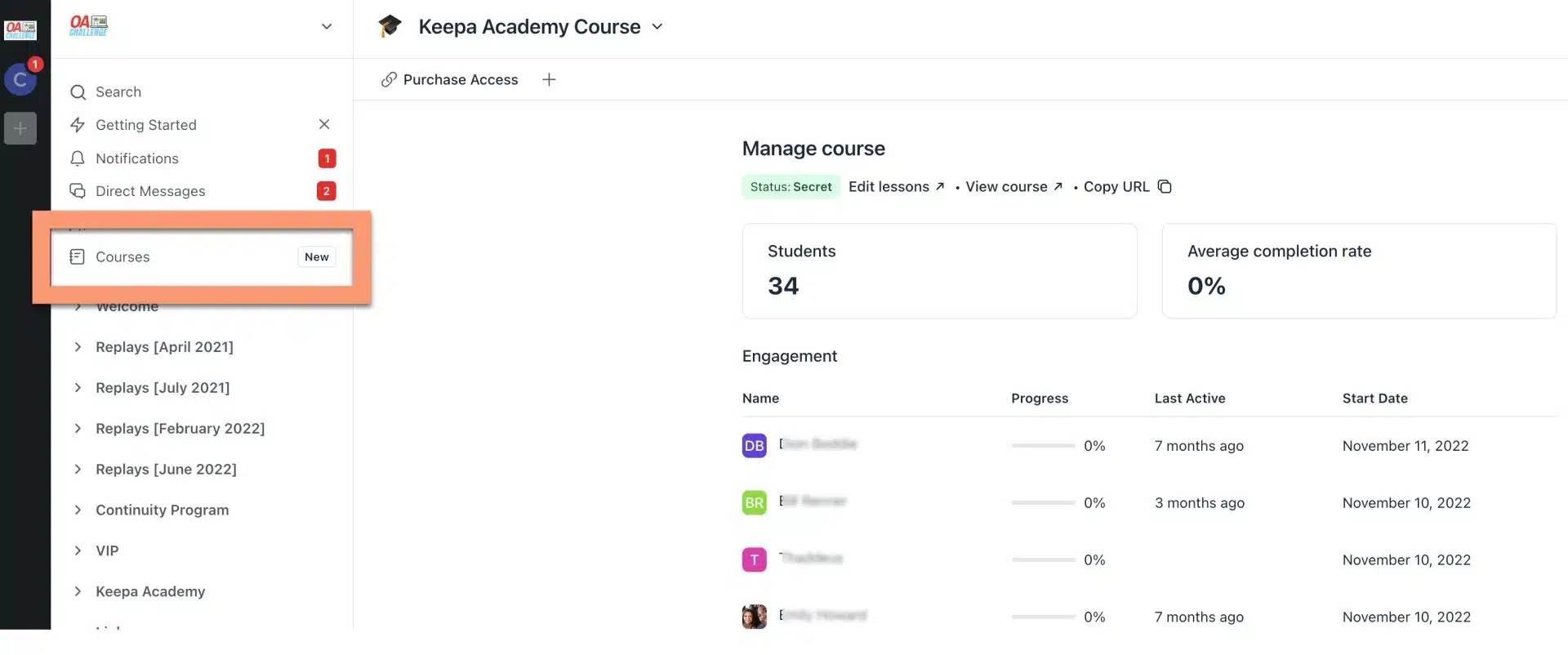1568x655 pixels.
Task: Open VIP space group
Action: click(107, 551)
